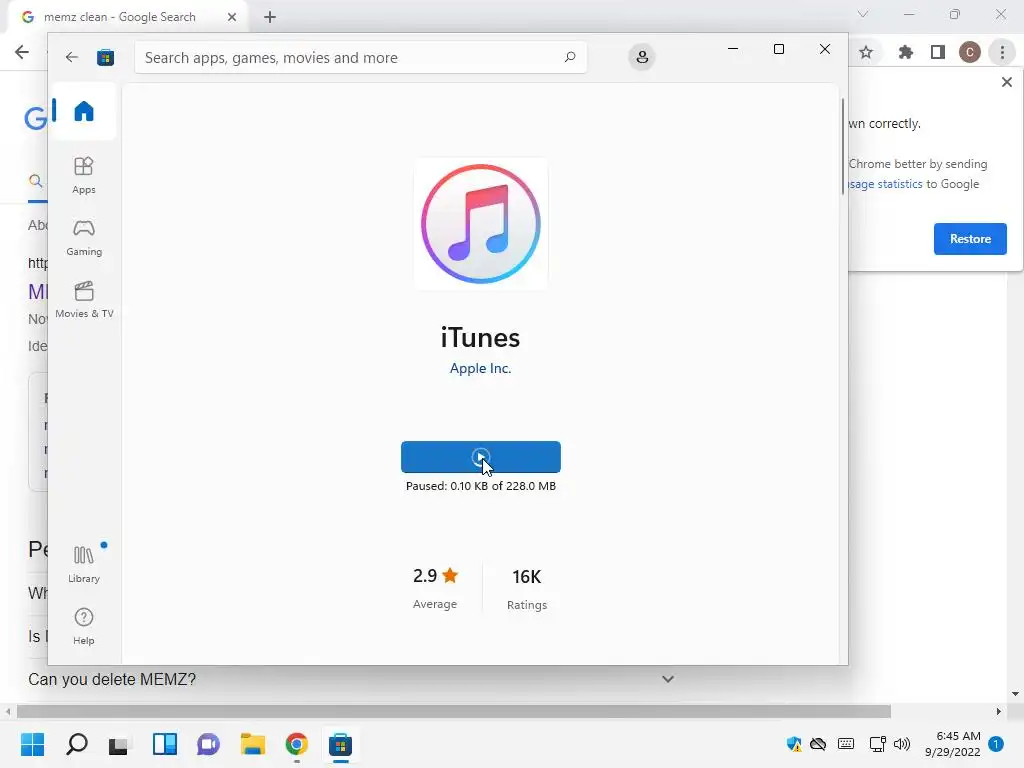
Task: Open a new Chrome tab
Action: pos(270,17)
